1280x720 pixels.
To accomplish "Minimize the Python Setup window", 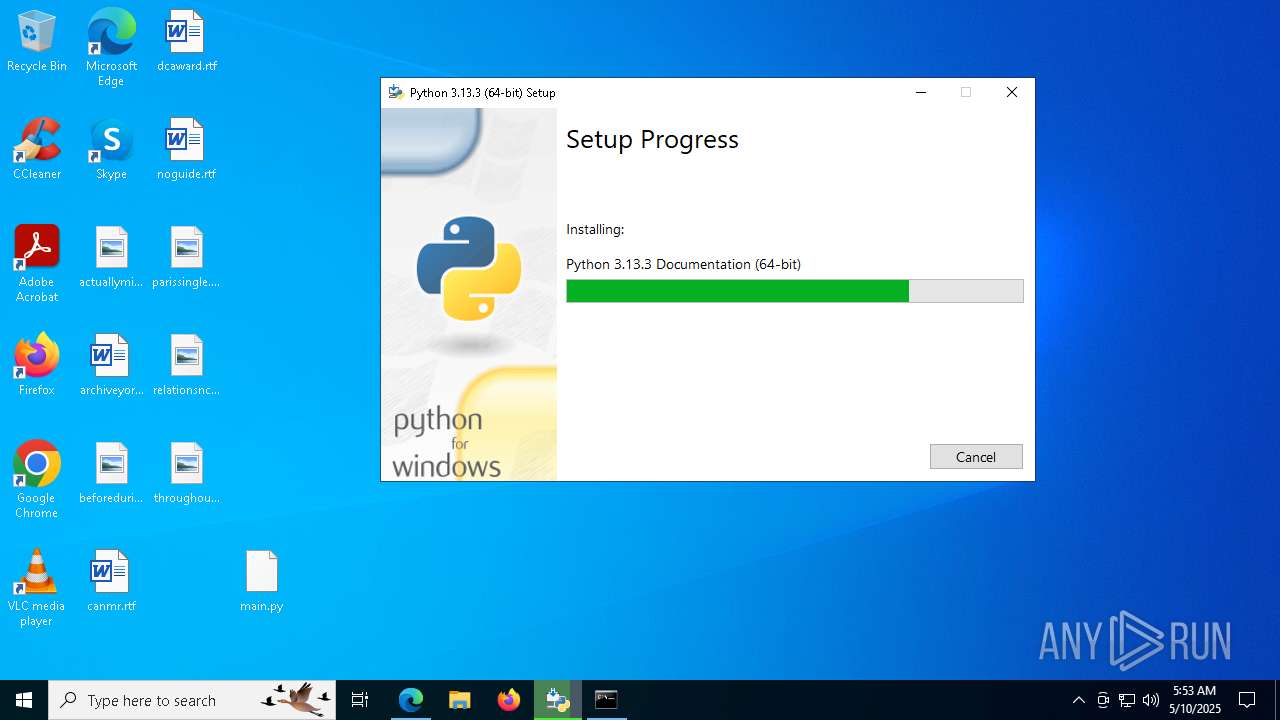I will [x=921, y=92].
